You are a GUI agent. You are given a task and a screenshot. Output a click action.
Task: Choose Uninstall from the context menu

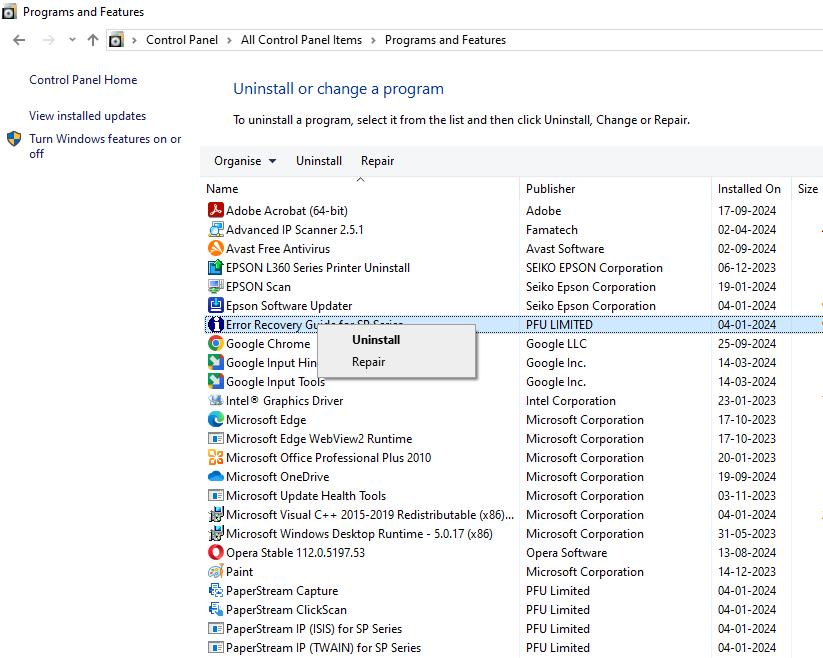(x=376, y=340)
